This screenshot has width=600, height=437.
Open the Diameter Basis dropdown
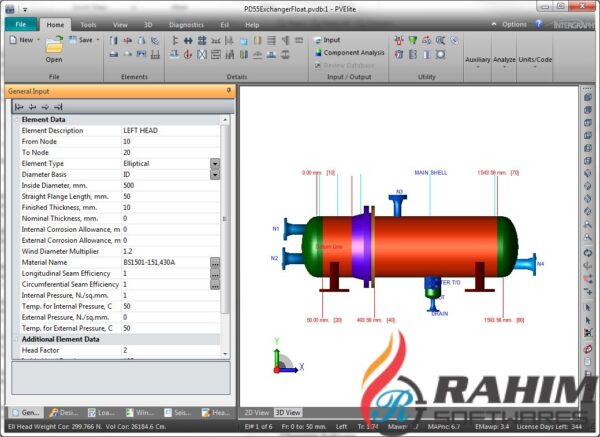(x=214, y=174)
